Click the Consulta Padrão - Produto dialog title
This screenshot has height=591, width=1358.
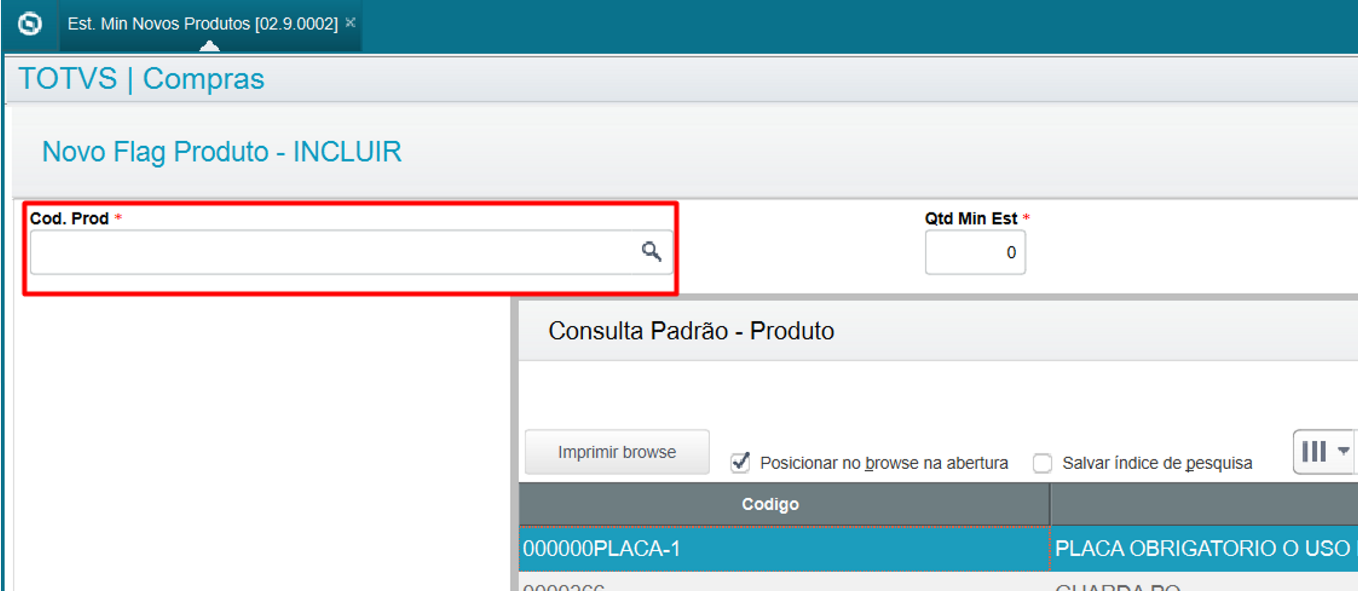coord(691,330)
